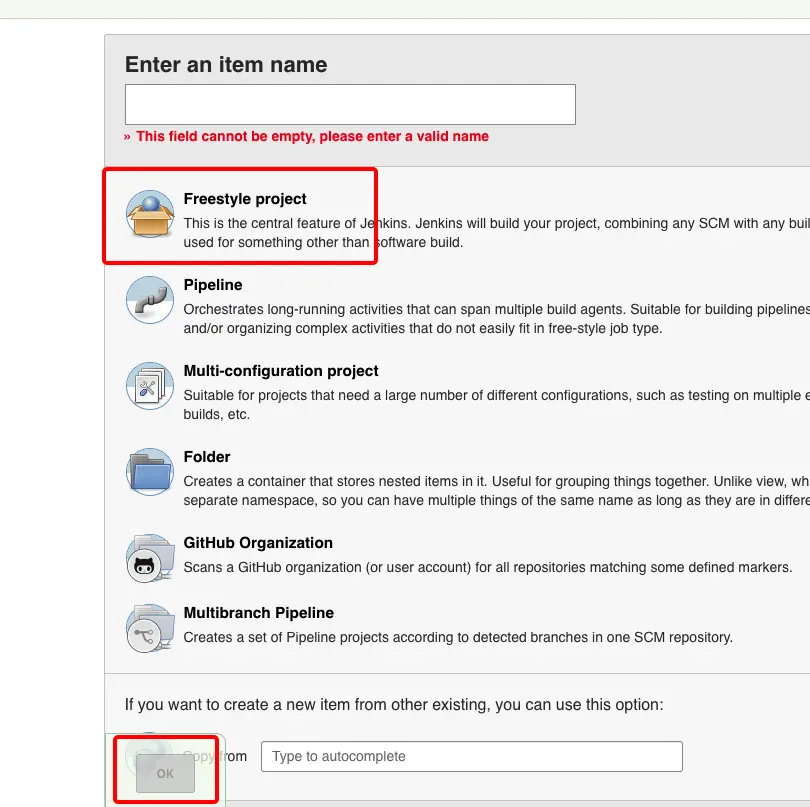Select the Multibranch Pipeline title
Viewport: 810px width, 807px height.
coord(259,613)
